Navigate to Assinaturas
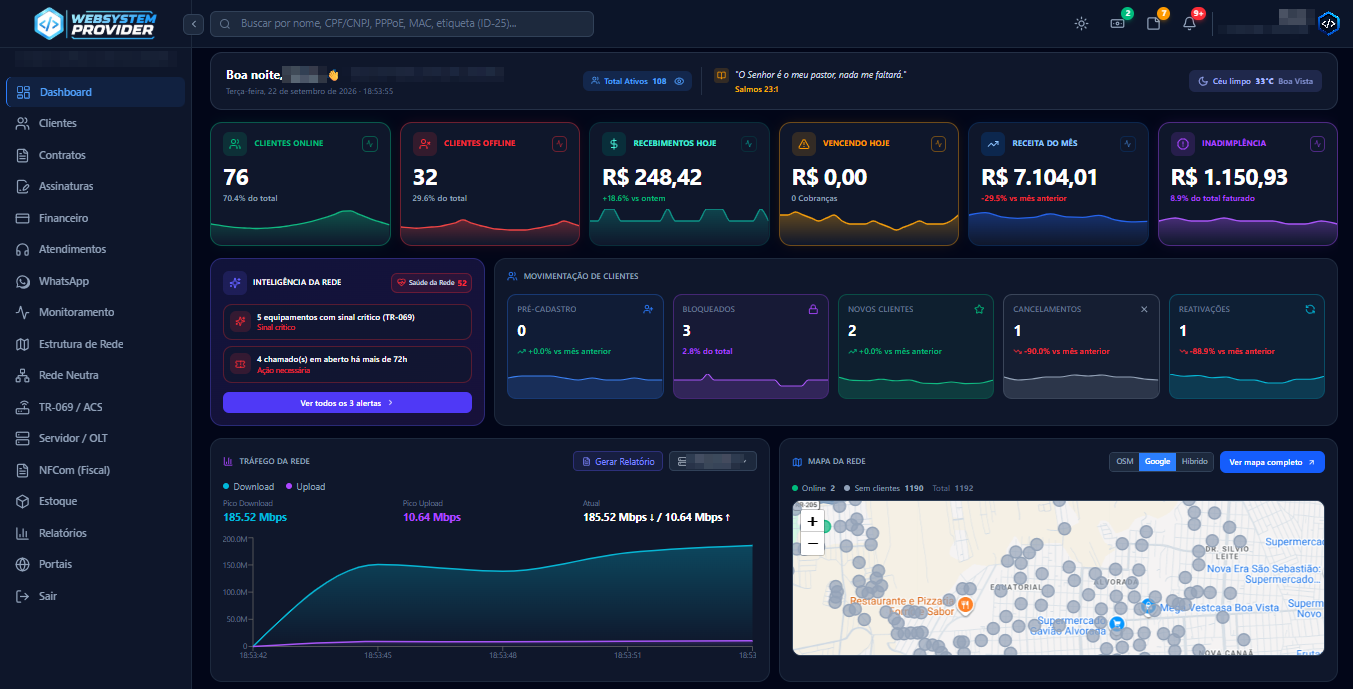This screenshot has height=689, width=1353. coord(96,186)
